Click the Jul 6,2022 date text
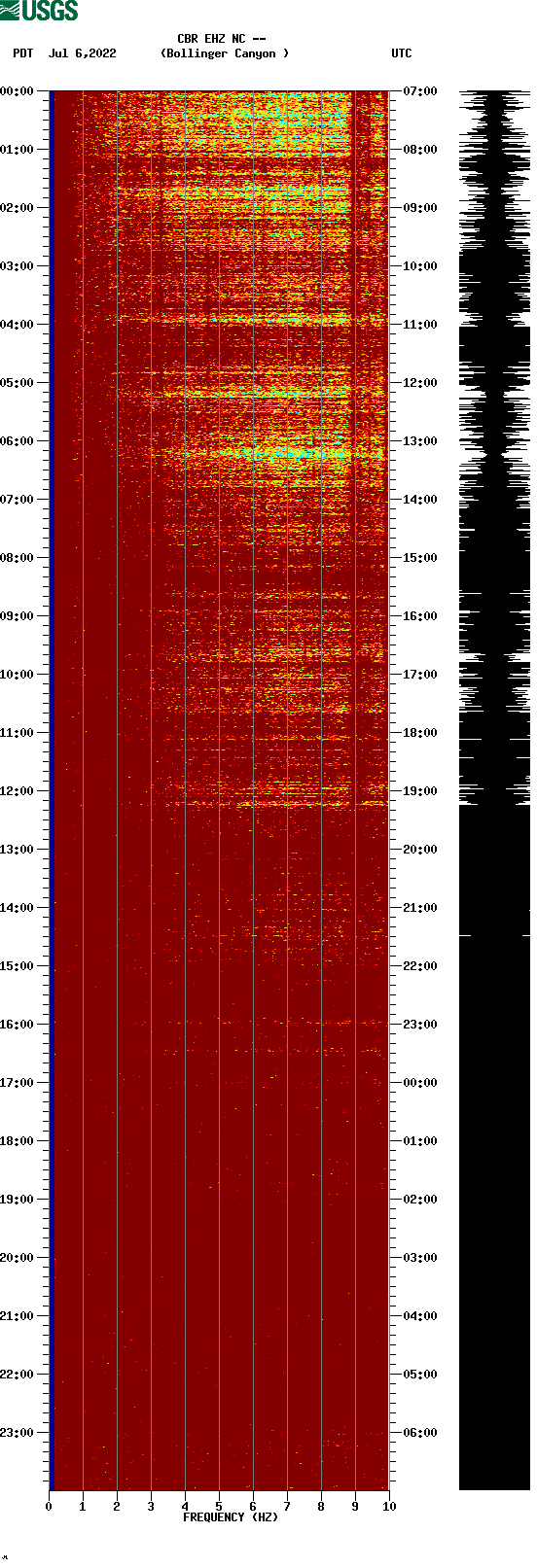 82,53
